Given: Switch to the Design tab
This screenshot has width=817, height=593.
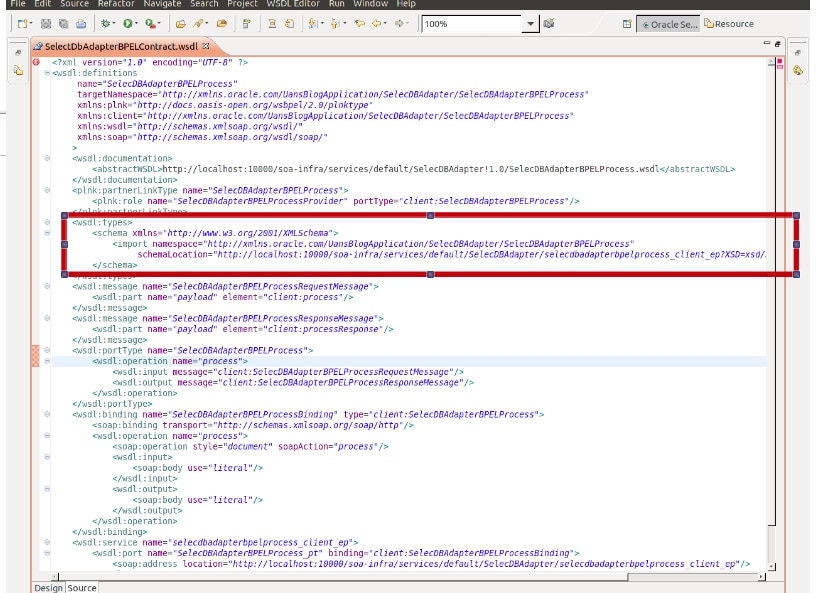Looking at the screenshot, I should pyautogui.click(x=48, y=588).
